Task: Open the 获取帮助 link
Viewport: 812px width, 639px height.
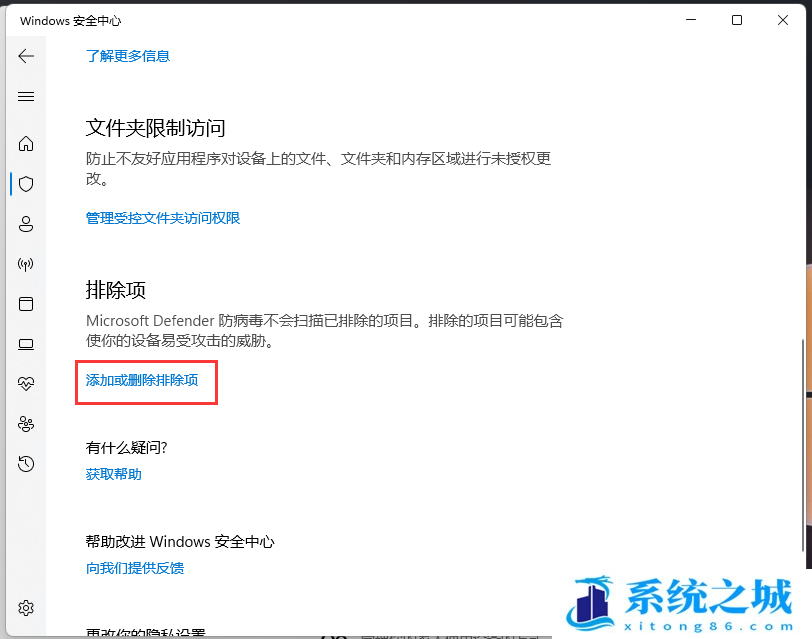Action: click(113, 474)
